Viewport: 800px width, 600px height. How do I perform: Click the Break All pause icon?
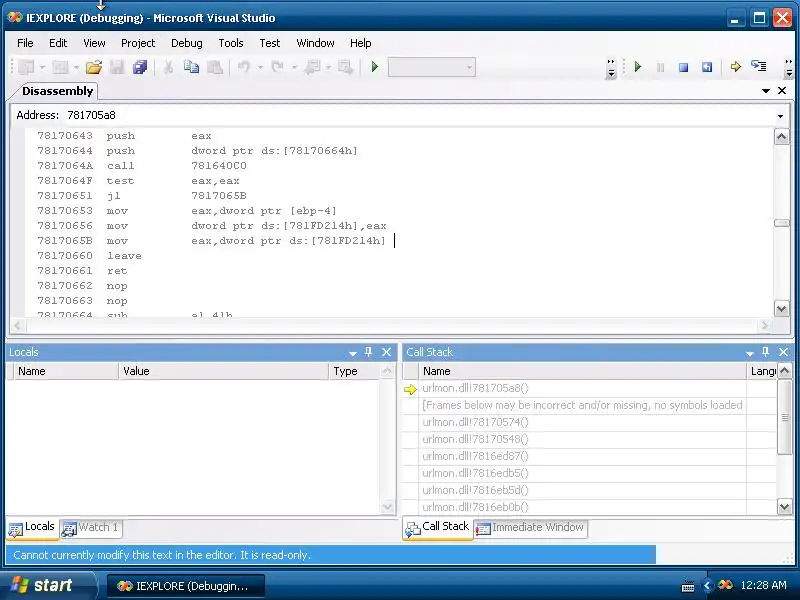click(x=660, y=67)
